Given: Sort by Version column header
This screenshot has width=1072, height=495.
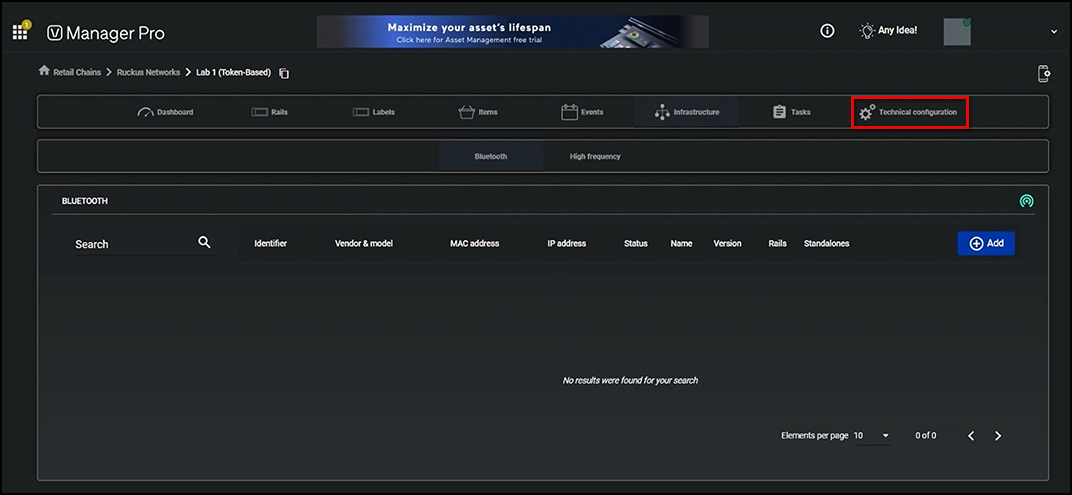Looking at the screenshot, I should 727,243.
